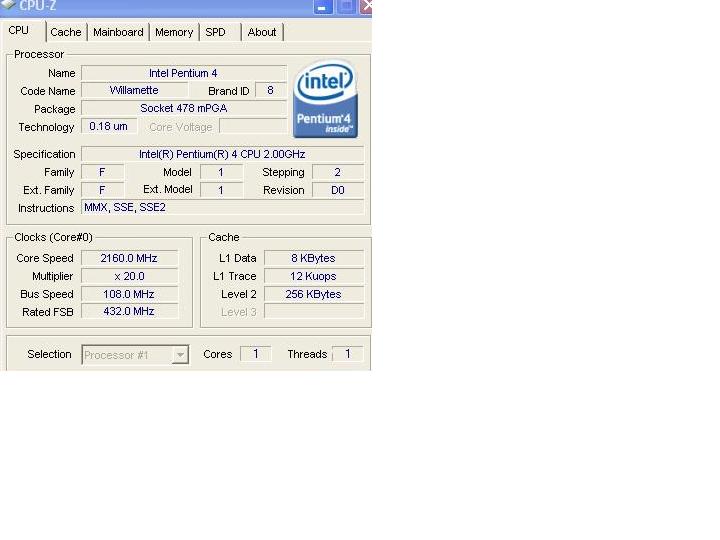This screenshot has height=540, width=720.
Task: Click the Revision value D0
Action: (x=338, y=190)
